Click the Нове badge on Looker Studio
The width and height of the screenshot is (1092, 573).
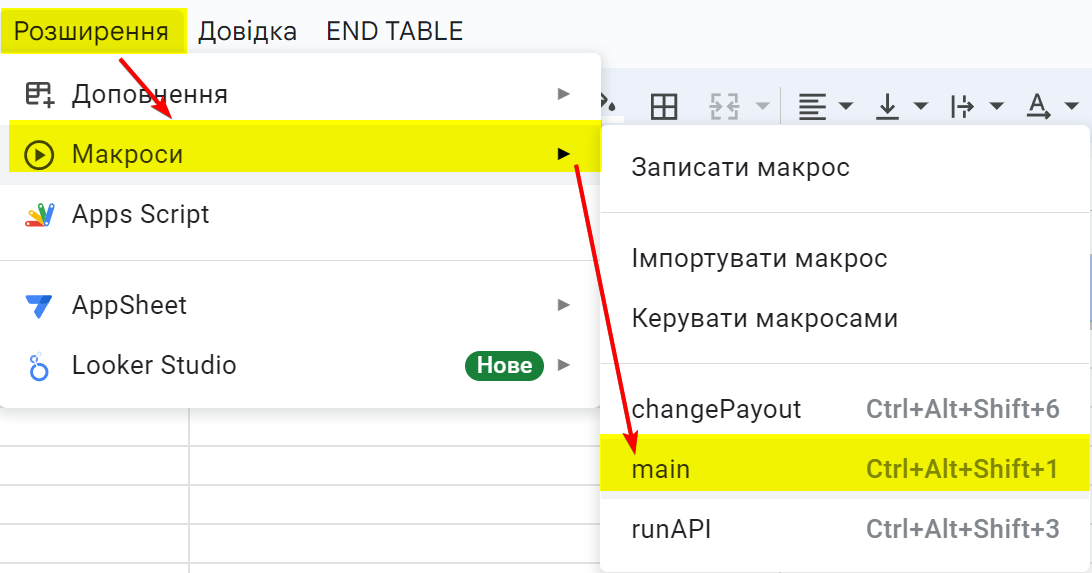click(x=504, y=366)
